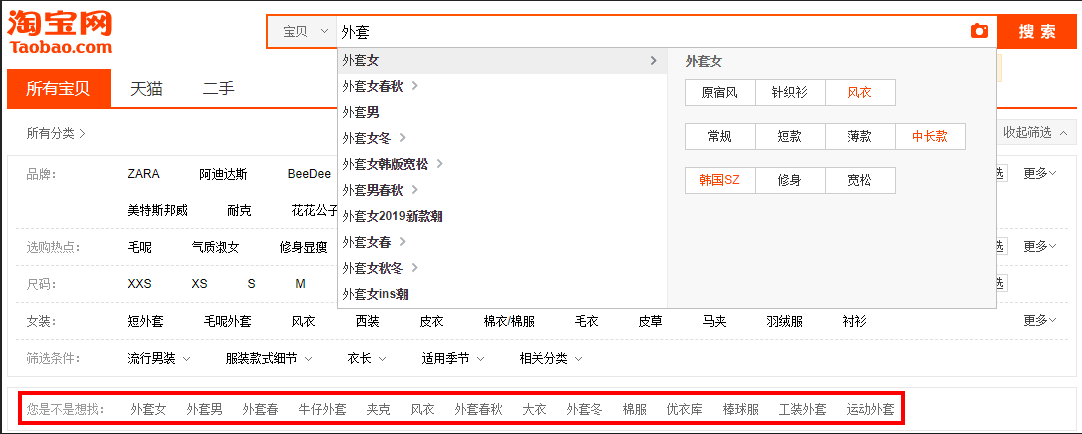Click the orange 搜索 button
Viewport: 1082px width, 434px height.
1037,32
